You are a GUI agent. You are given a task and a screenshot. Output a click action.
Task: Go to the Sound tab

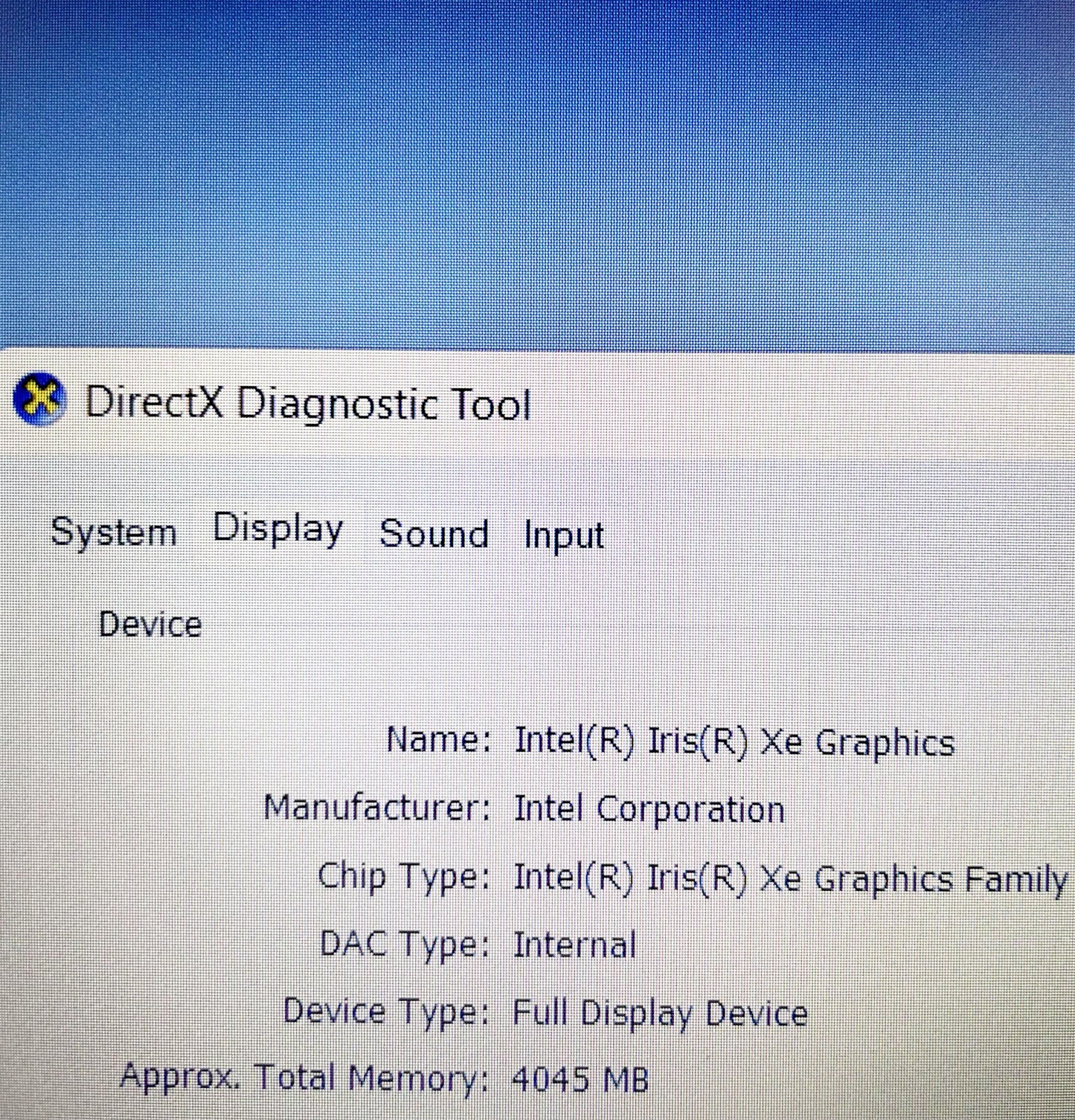434,534
